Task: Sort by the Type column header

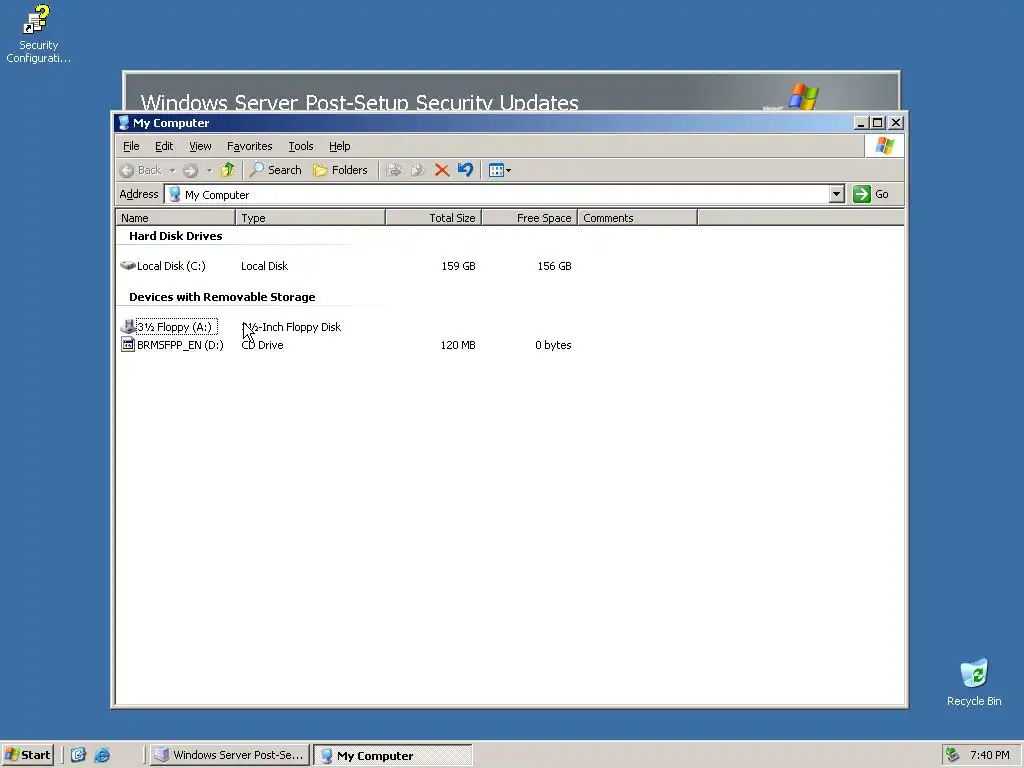Action: pyautogui.click(x=310, y=217)
